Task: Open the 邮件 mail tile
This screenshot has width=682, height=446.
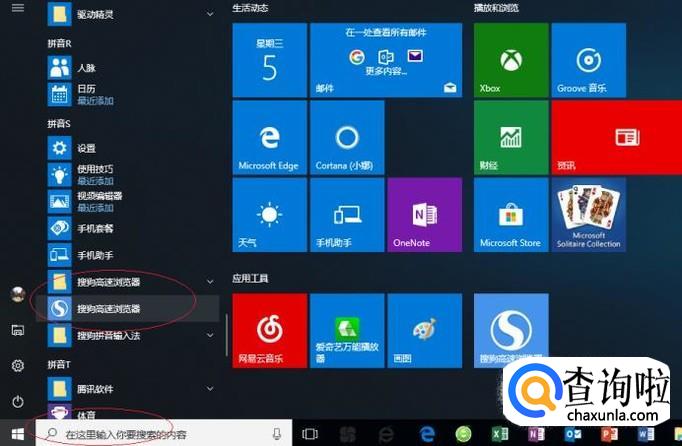Action: [386, 60]
